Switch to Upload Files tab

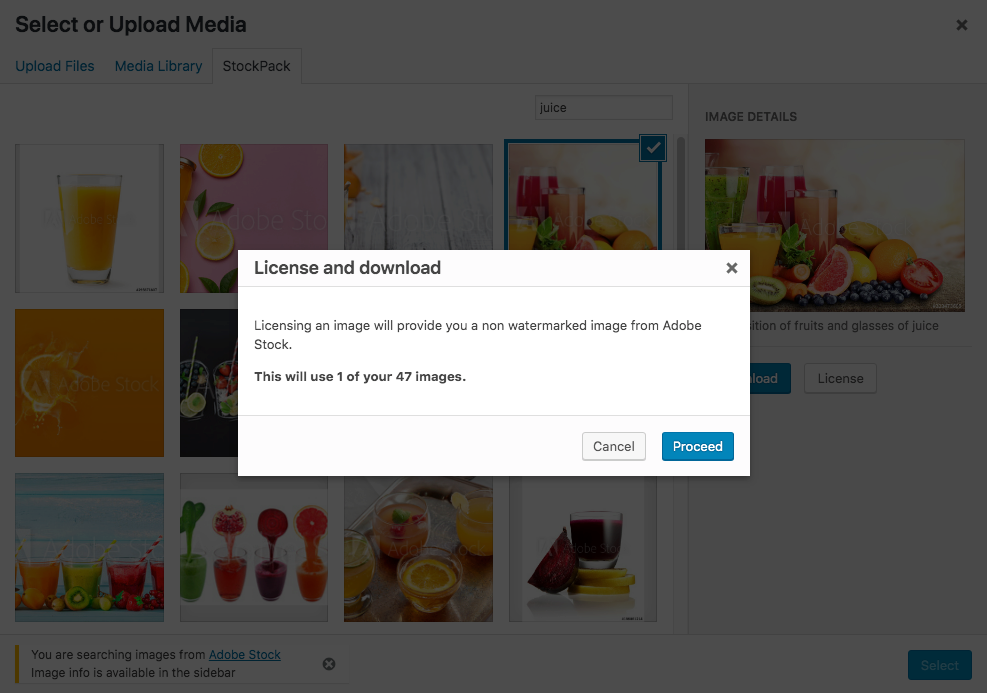55,66
